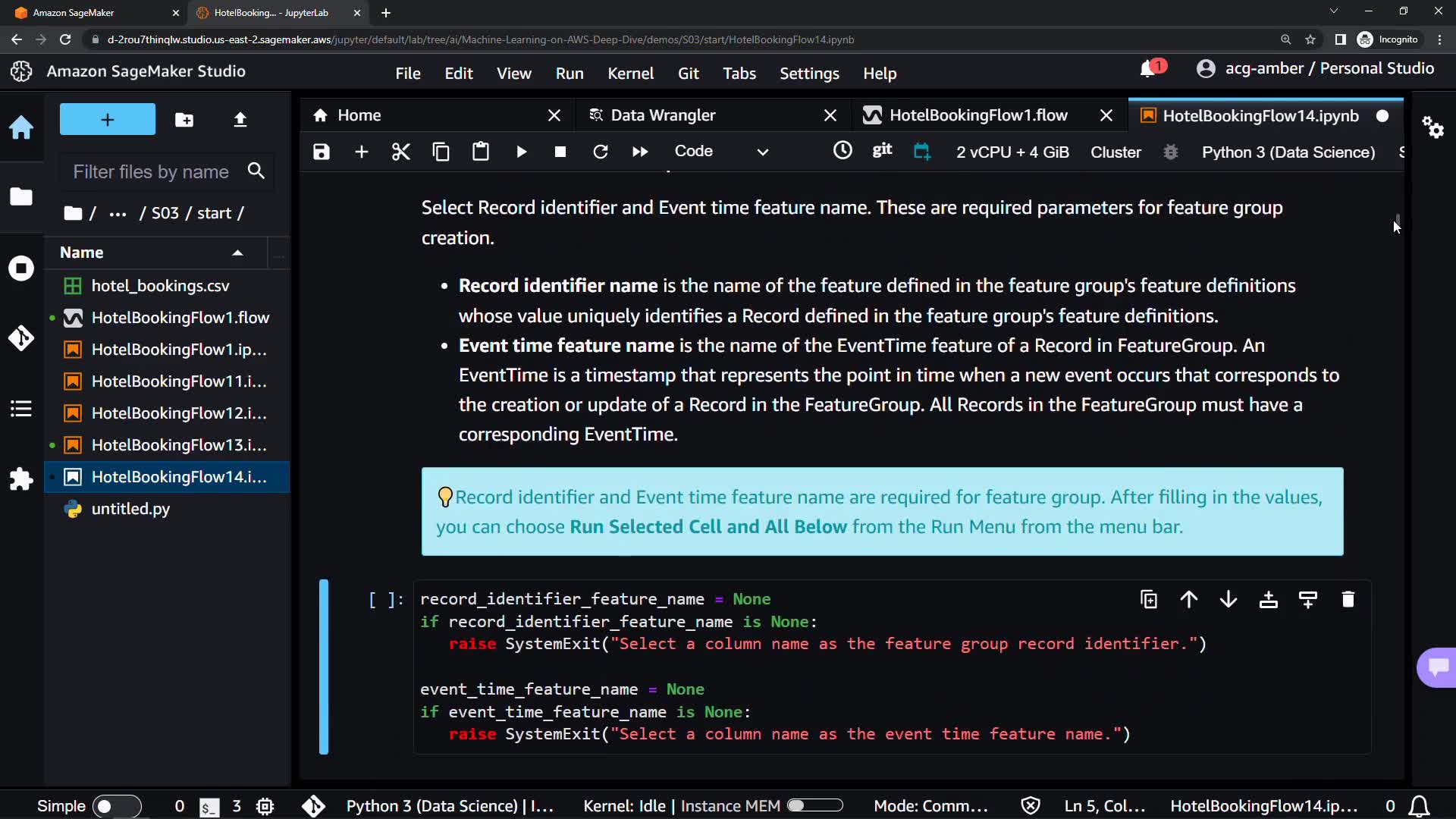This screenshot has height=819, width=1456.
Task: Click the Git icon in the left sidebar
Action: pos(21,337)
